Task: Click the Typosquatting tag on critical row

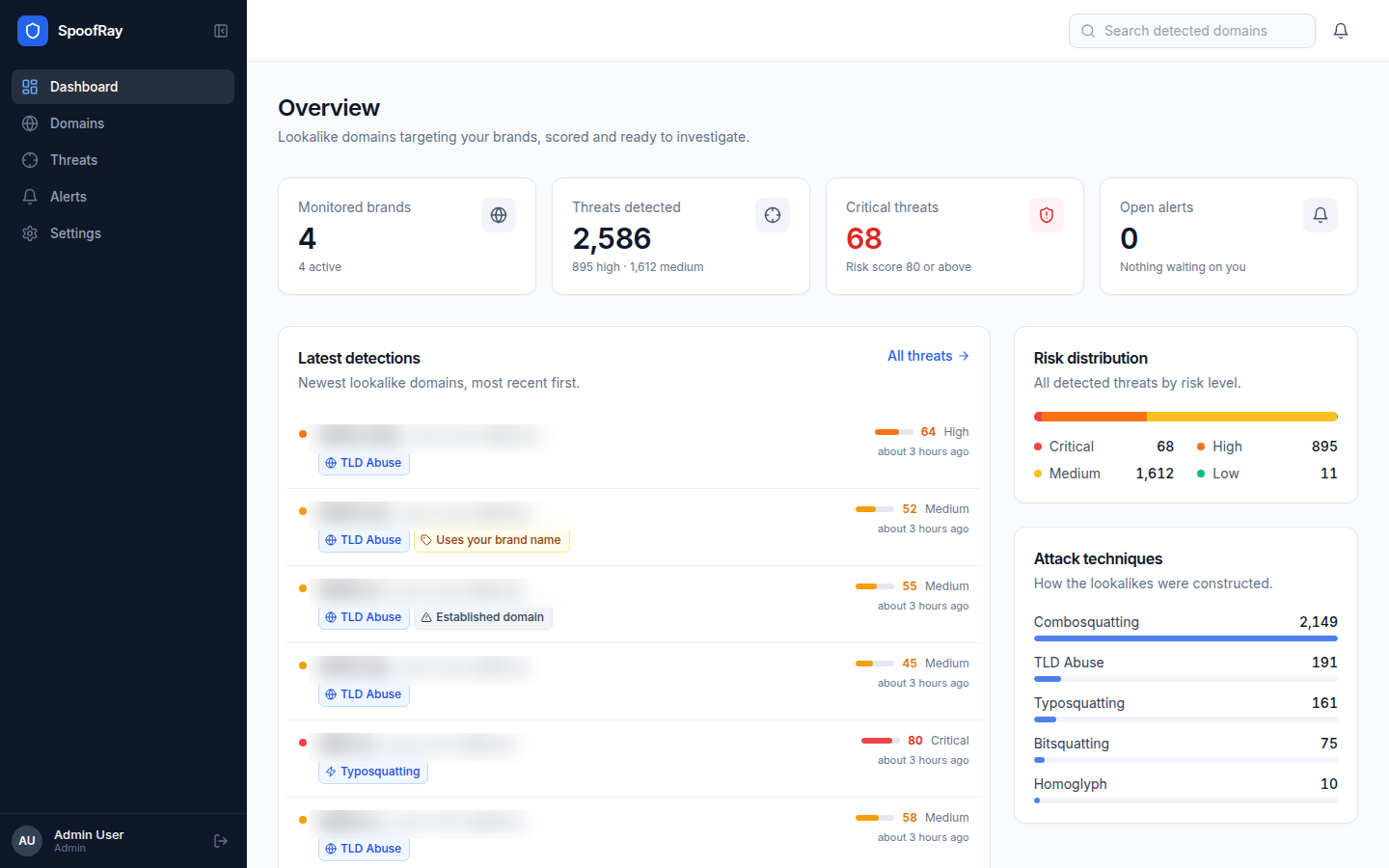Action: coord(373,772)
